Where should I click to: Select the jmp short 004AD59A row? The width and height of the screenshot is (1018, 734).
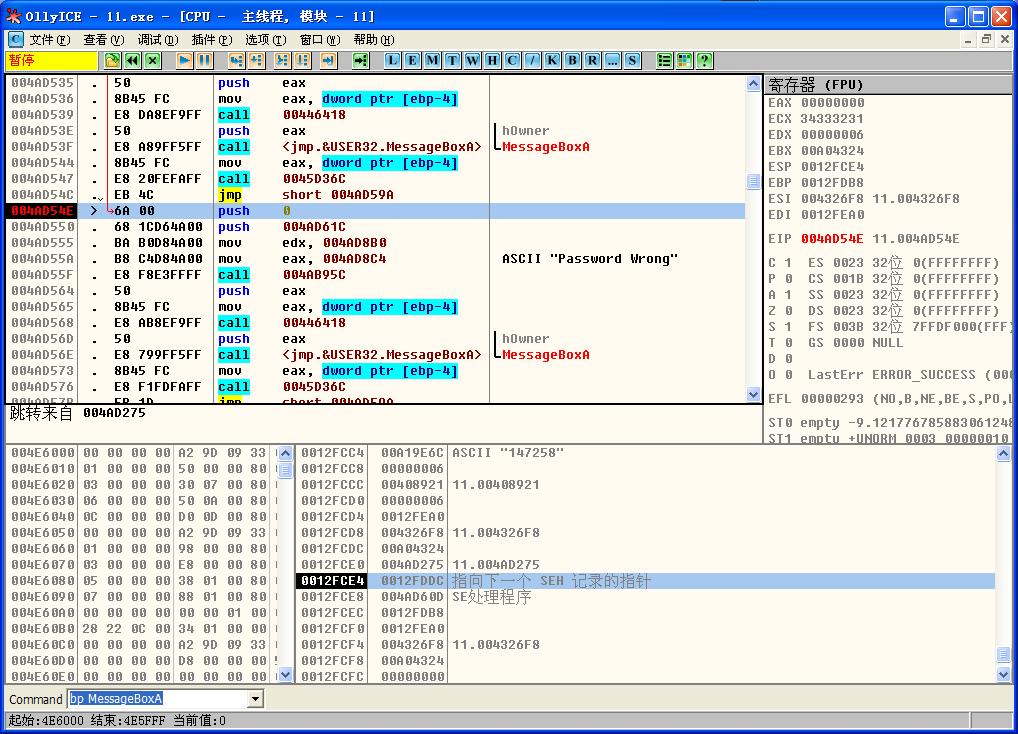375,195
